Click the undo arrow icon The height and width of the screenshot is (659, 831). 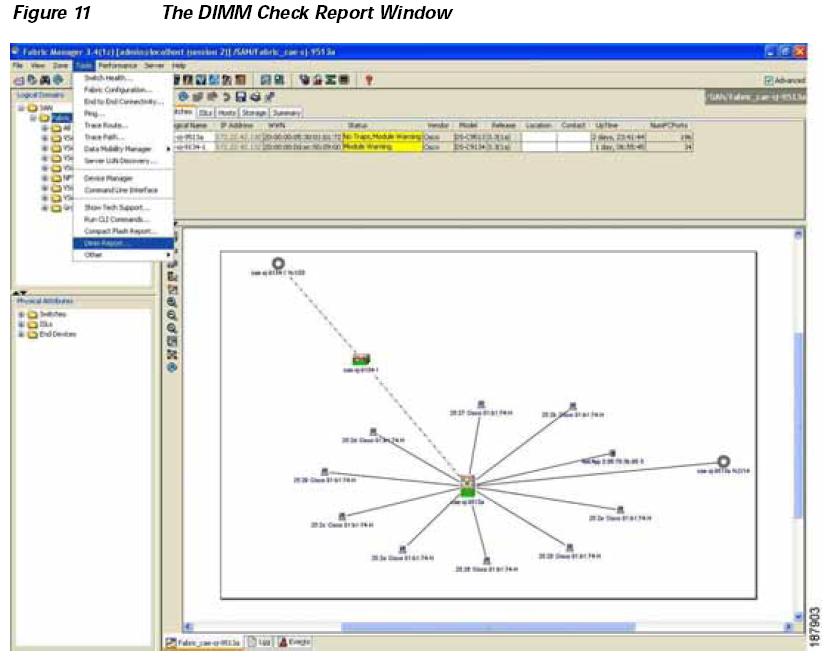click(x=226, y=97)
